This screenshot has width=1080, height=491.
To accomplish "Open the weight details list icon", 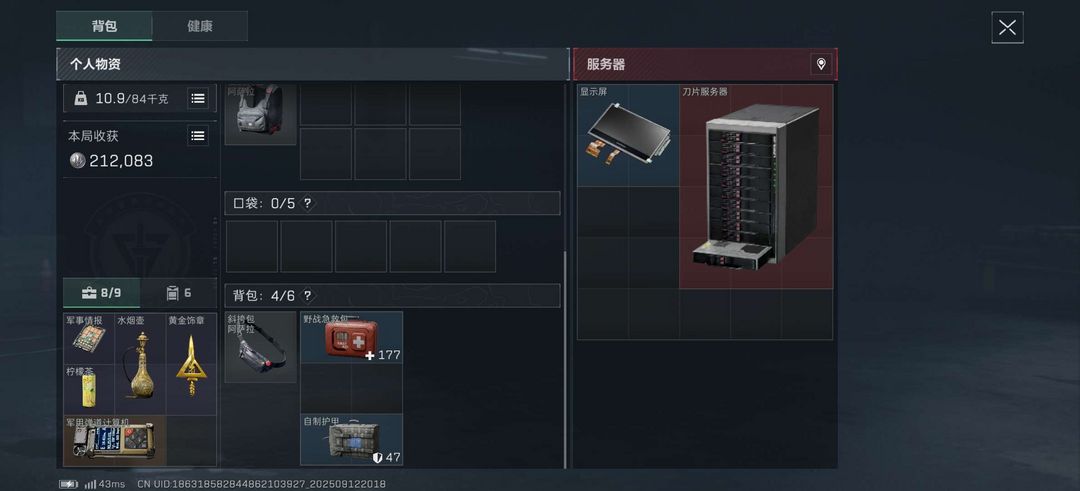I will pyautogui.click(x=198, y=98).
